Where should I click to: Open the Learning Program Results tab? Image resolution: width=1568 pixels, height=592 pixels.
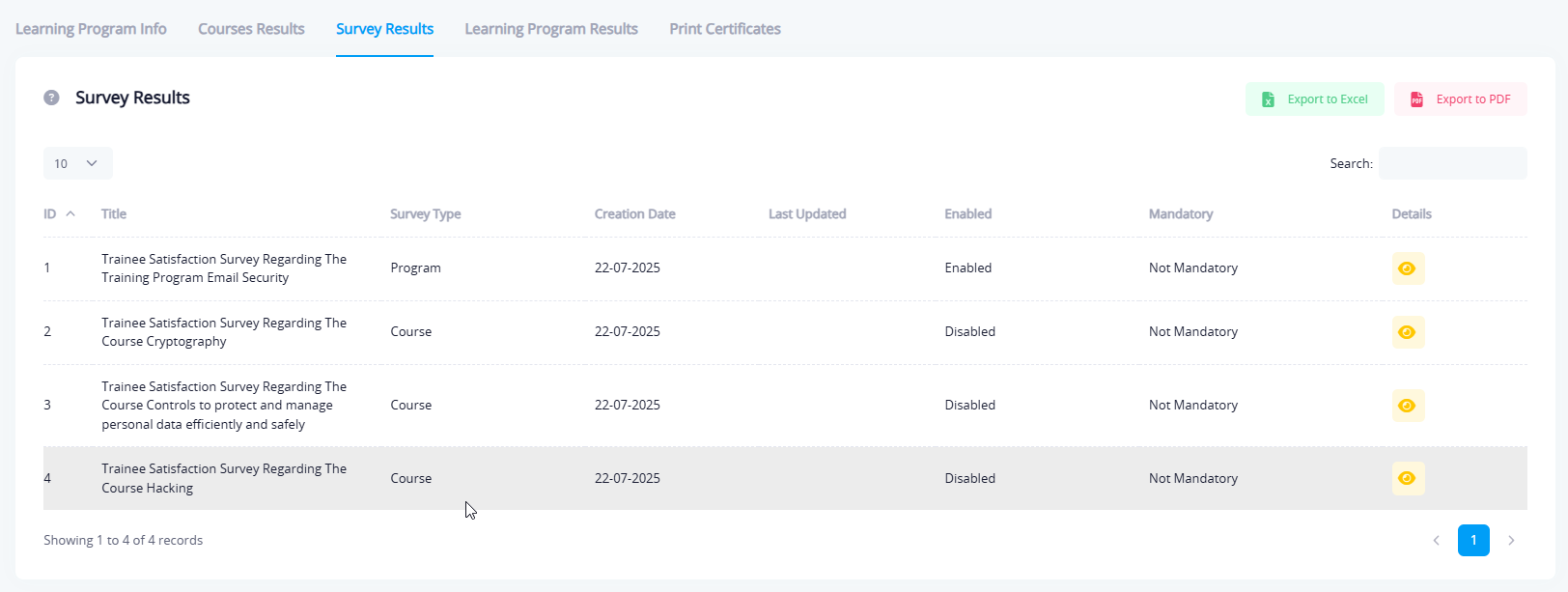click(550, 29)
